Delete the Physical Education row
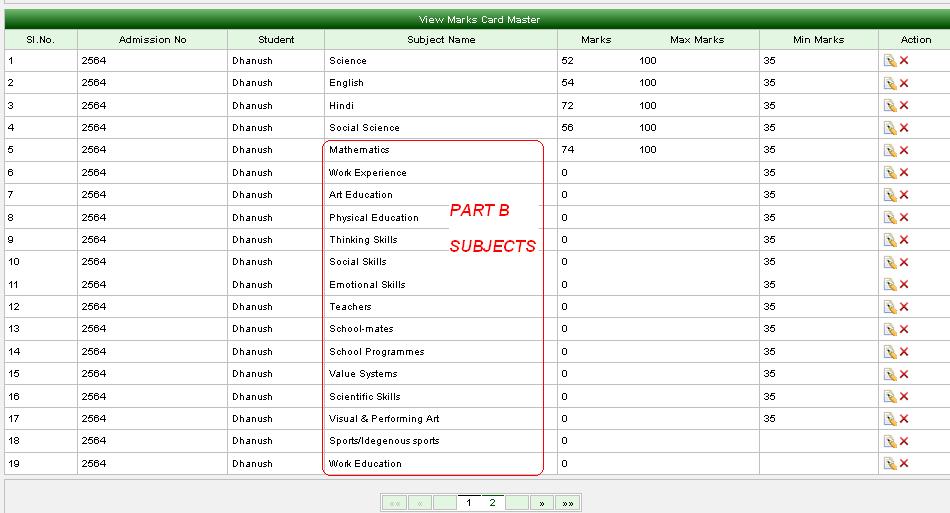 click(x=904, y=218)
